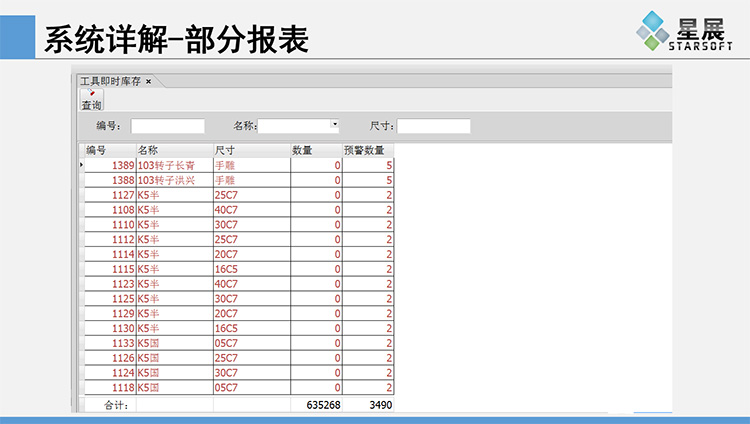Open the 名称 dropdown arrow

tap(334, 125)
